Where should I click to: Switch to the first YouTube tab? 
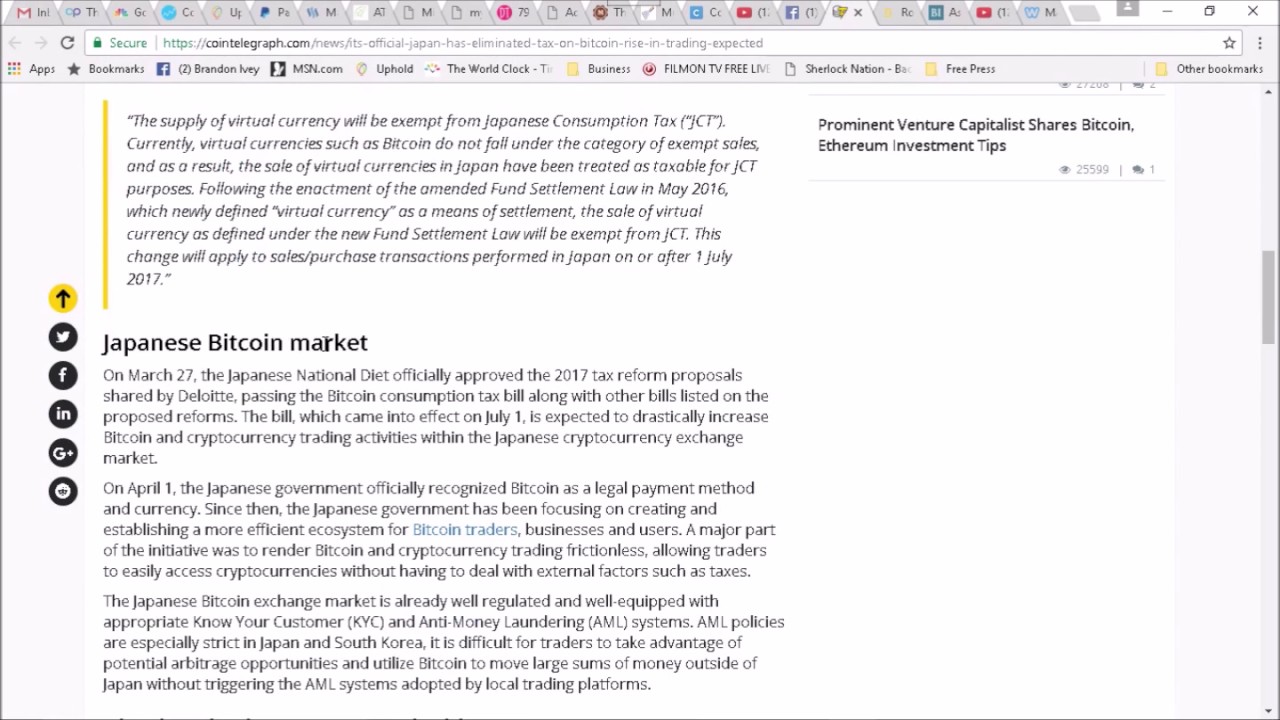(x=753, y=13)
